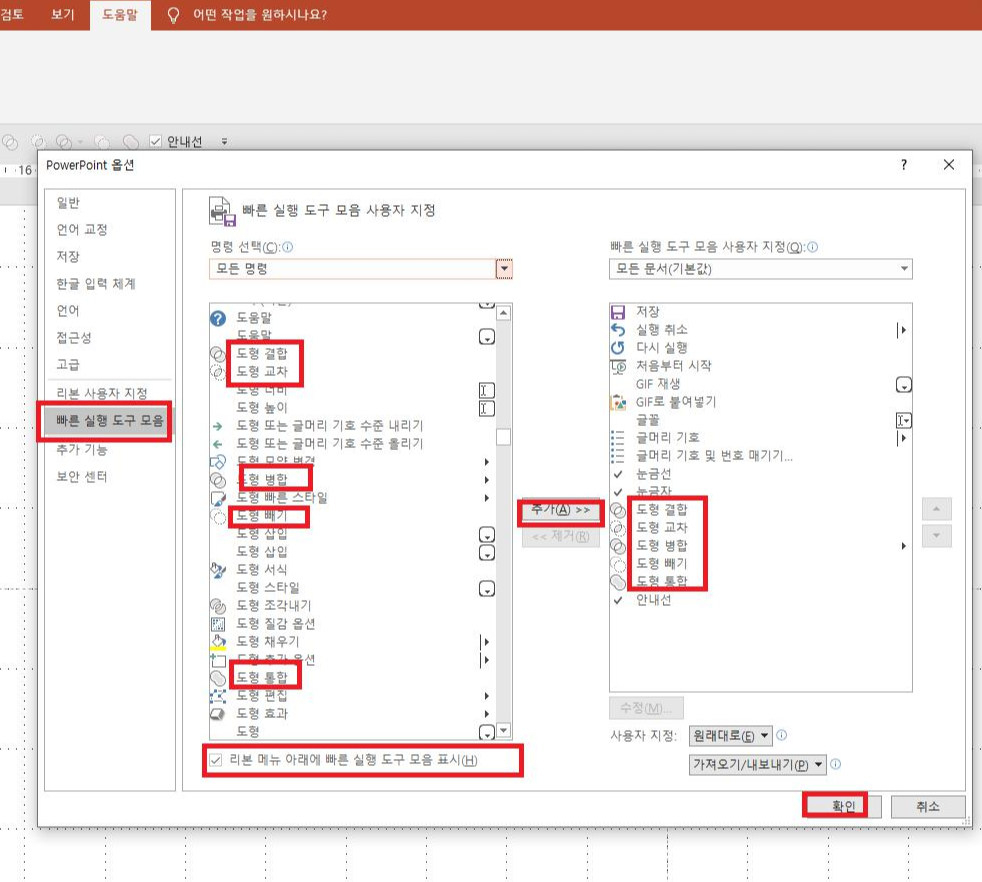Click command list scrollbar down arrow
982x882 pixels.
coord(504,730)
